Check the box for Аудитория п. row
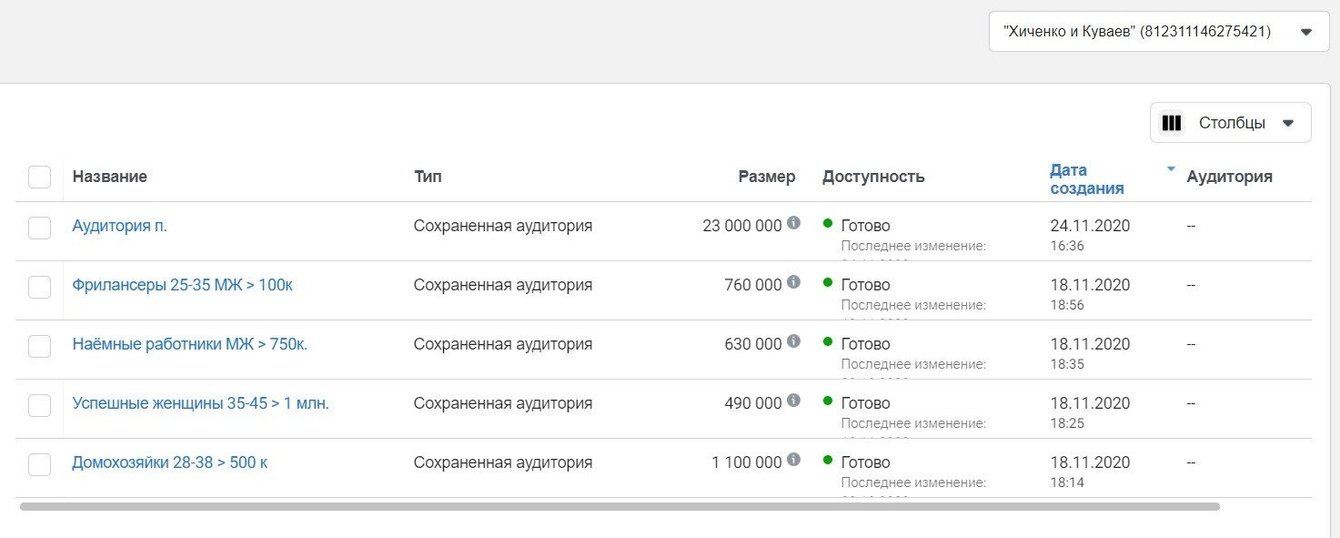Image resolution: width=1340 pixels, height=538 pixels. [x=39, y=228]
